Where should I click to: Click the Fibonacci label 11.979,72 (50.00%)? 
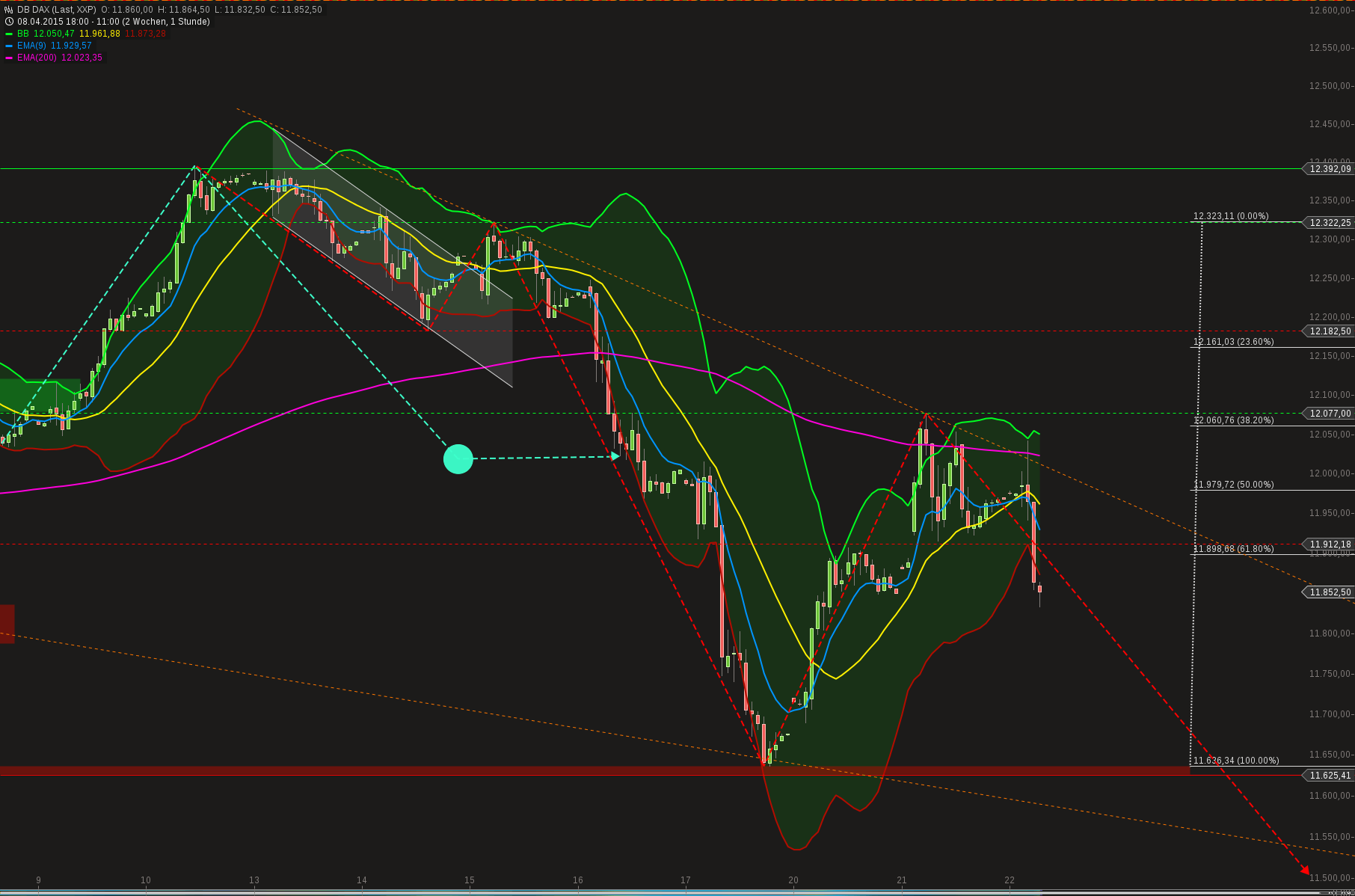[1234, 485]
